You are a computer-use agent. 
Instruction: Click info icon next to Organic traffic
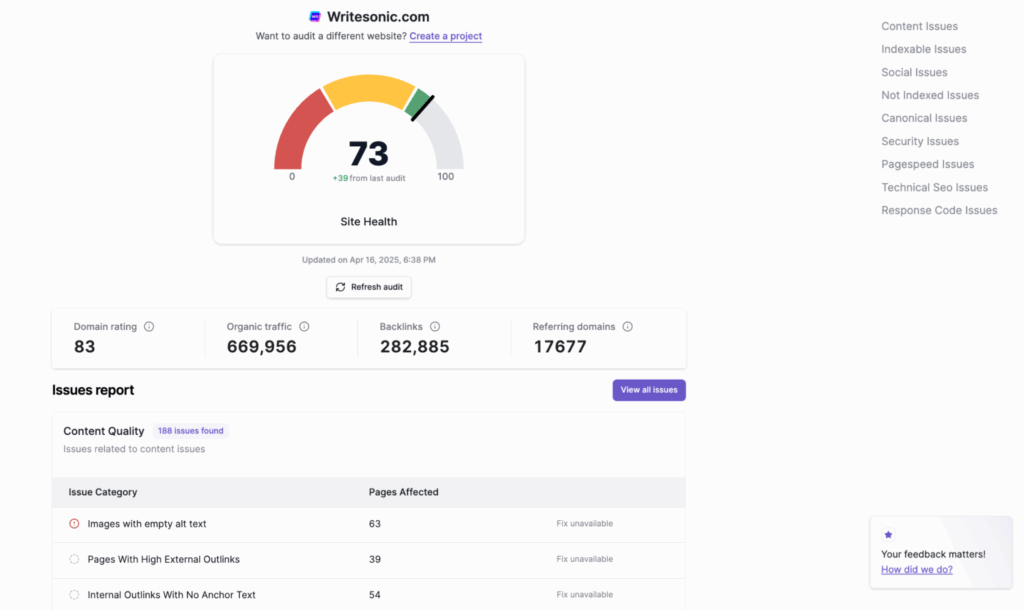click(x=304, y=327)
